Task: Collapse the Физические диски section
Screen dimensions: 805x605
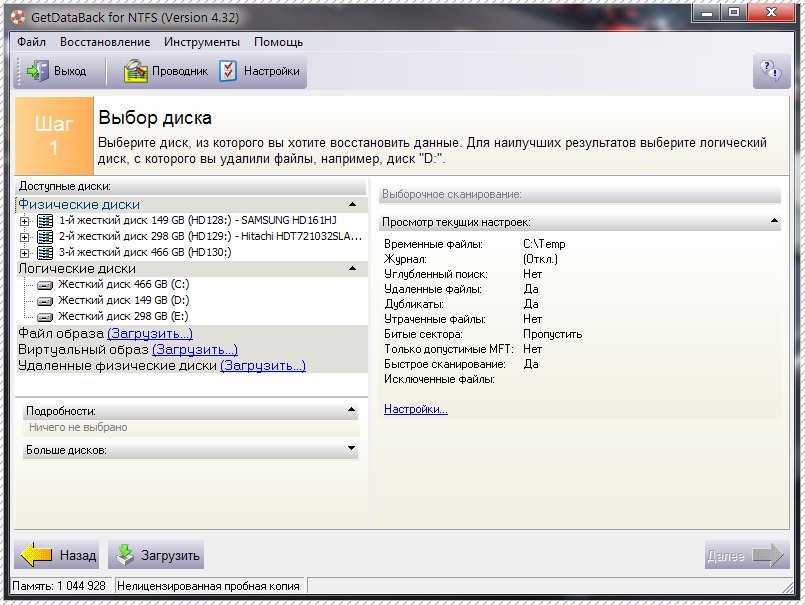Action: tap(353, 204)
